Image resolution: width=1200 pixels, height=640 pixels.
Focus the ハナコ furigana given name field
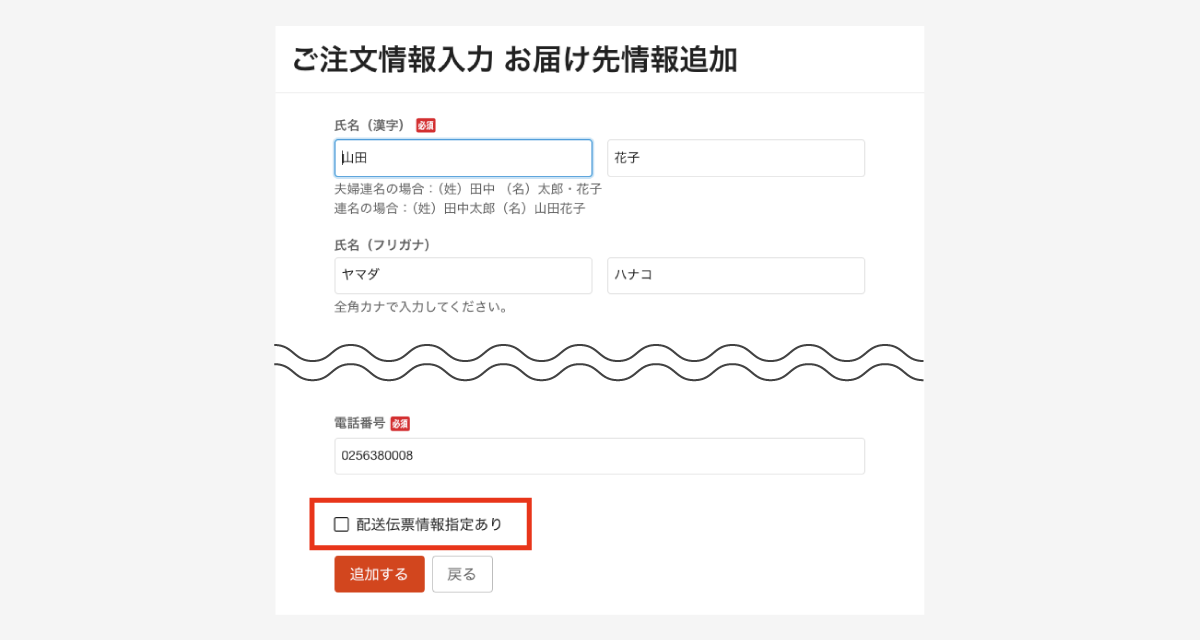(x=735, y=276)
